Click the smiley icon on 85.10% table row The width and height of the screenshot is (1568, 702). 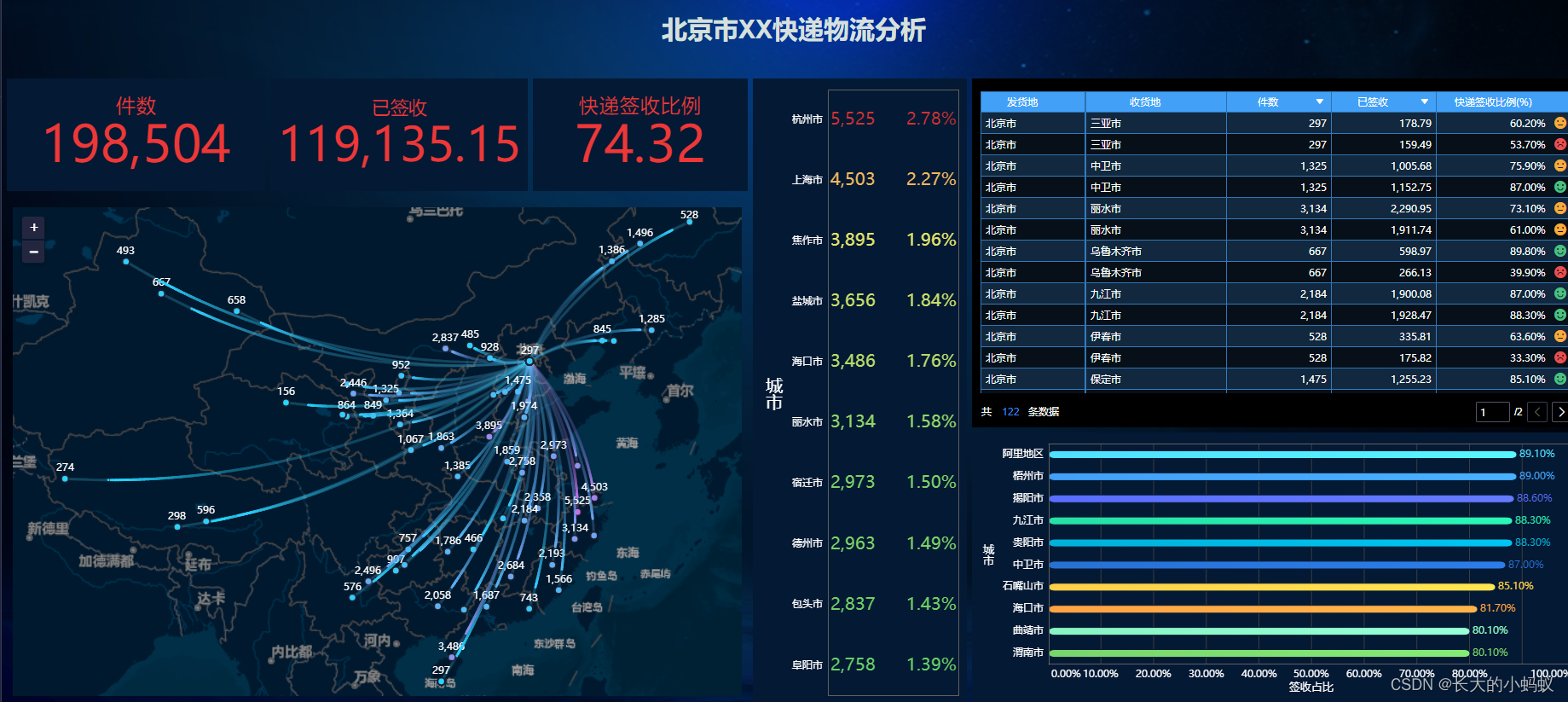[x=1559, y=379]
